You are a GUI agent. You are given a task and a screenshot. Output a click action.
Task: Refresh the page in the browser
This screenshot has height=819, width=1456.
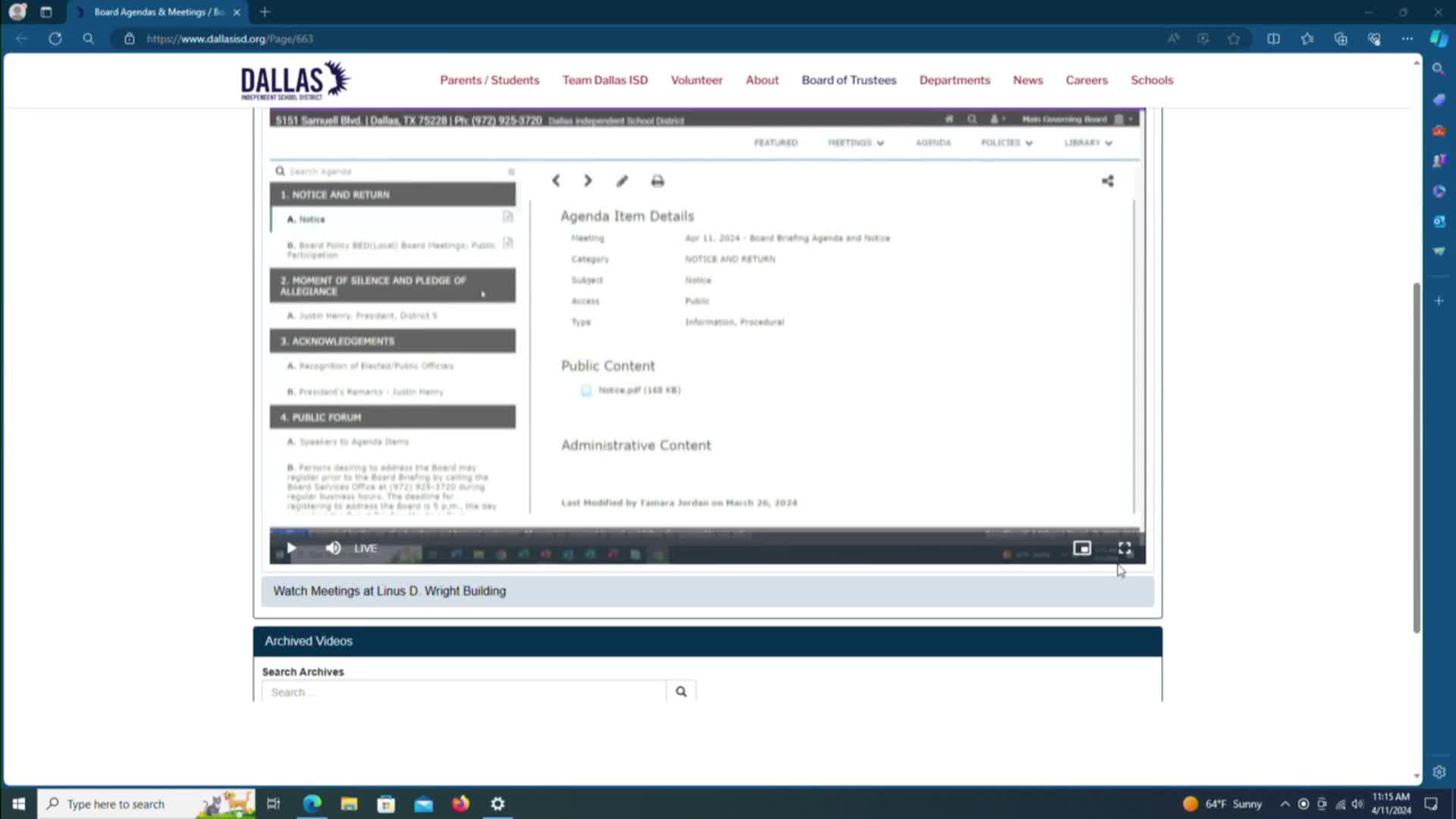55,39
